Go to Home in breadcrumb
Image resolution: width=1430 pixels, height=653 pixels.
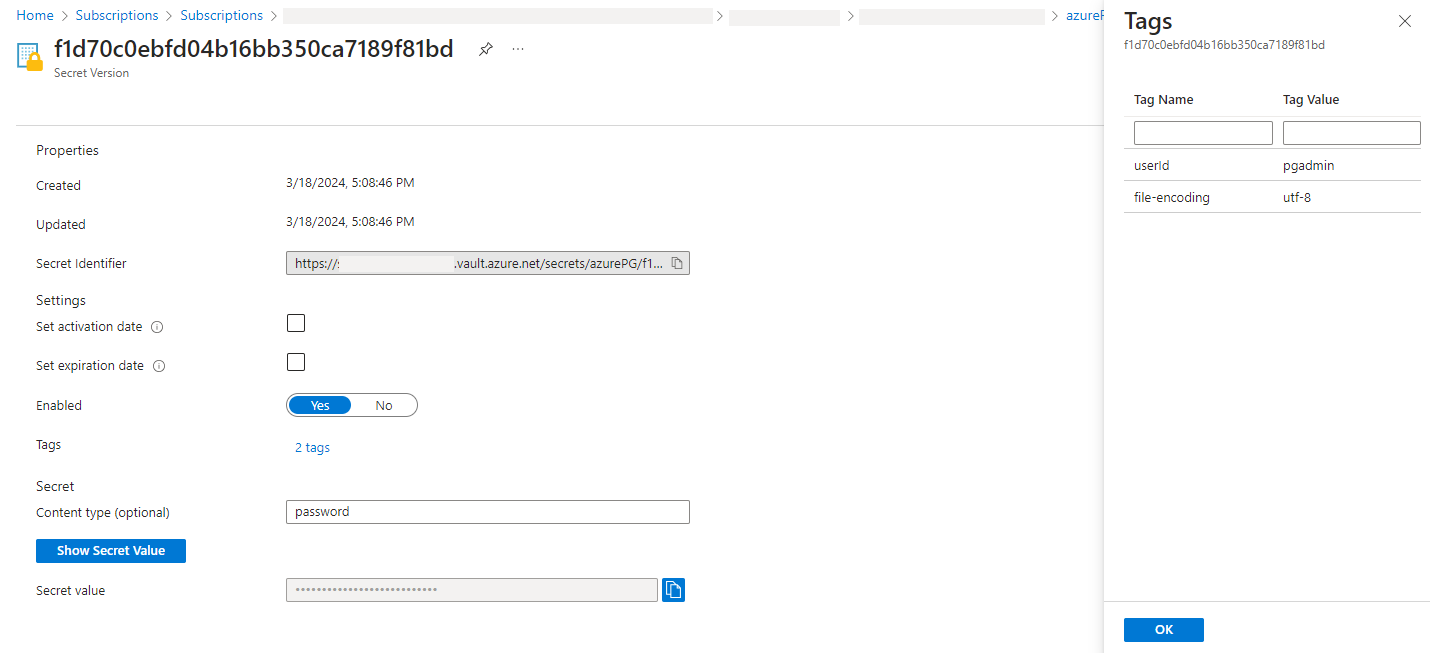point(35,16)
